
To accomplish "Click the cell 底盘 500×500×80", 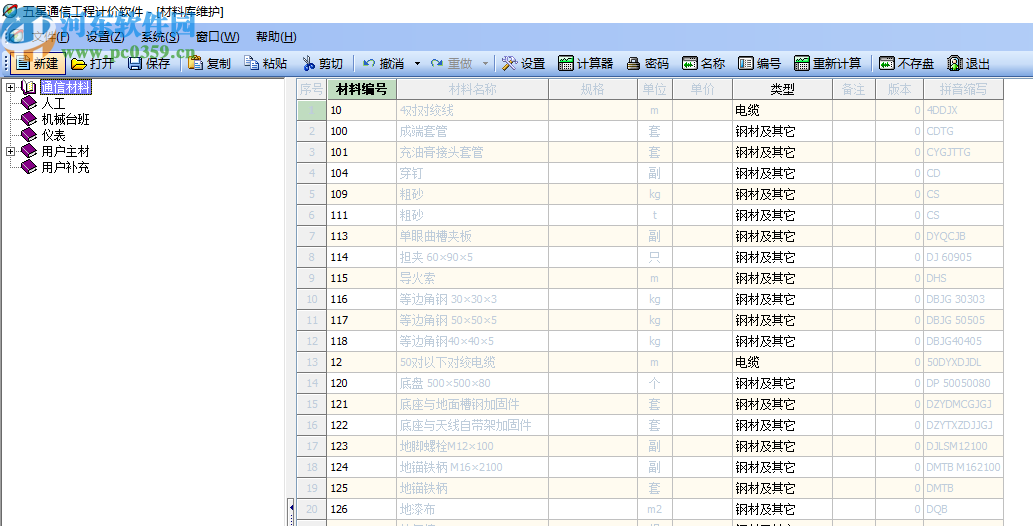I will tap(472, 383).
